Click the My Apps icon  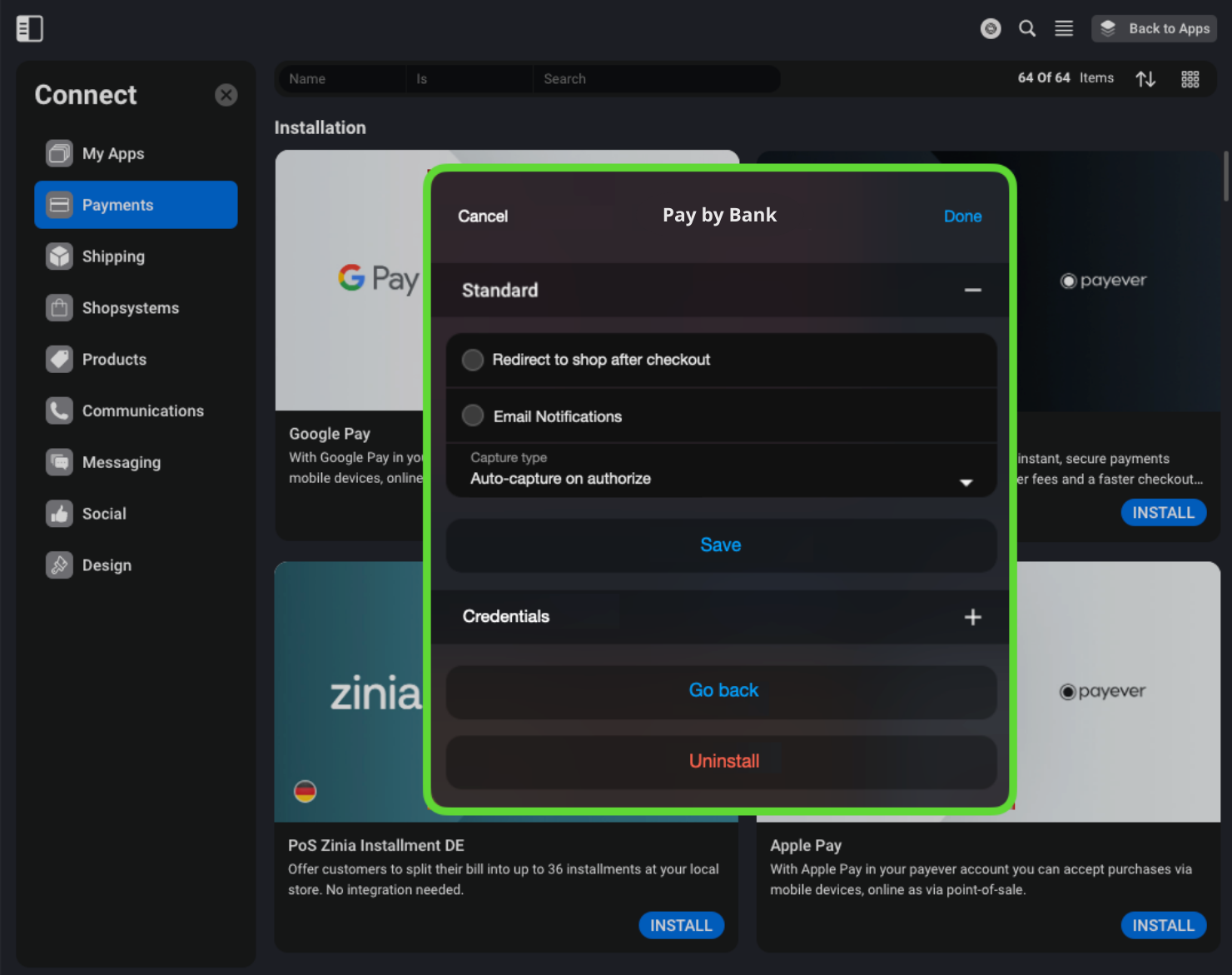59,153
